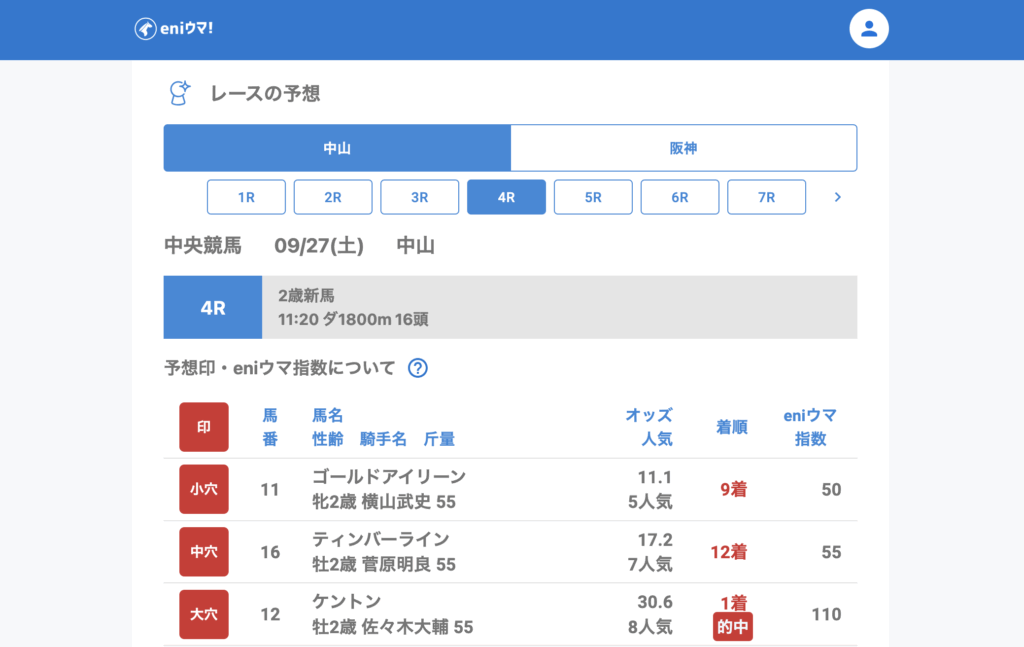
Task: Open 予想印・eniウマ指数について explanation link
Action: coord(280,368)
